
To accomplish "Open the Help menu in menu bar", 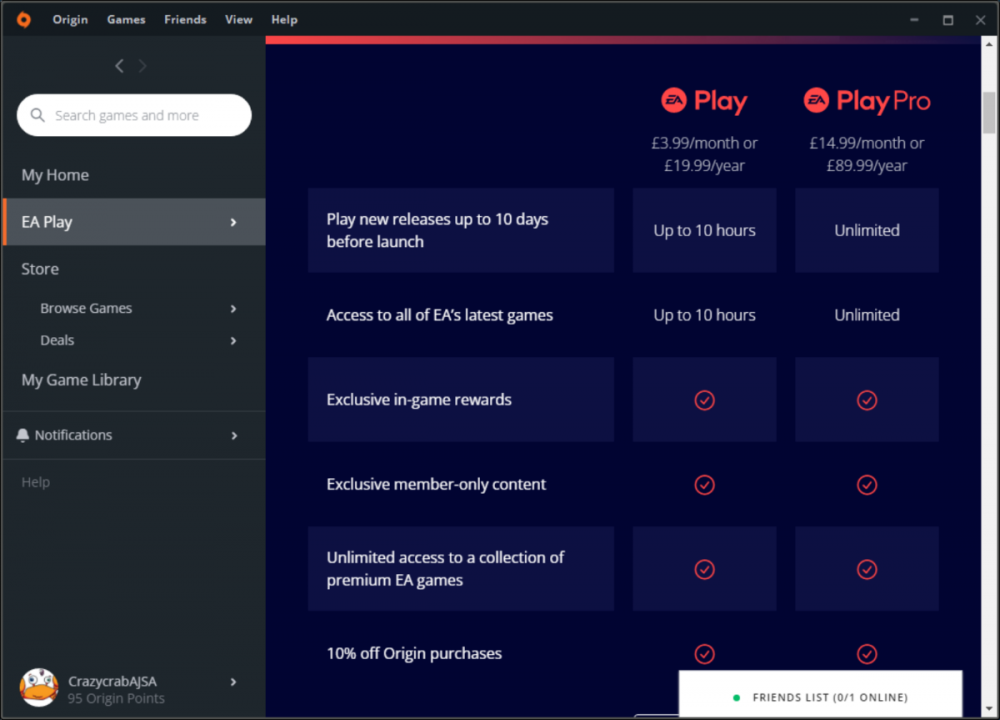I will (x=284, y=20).
